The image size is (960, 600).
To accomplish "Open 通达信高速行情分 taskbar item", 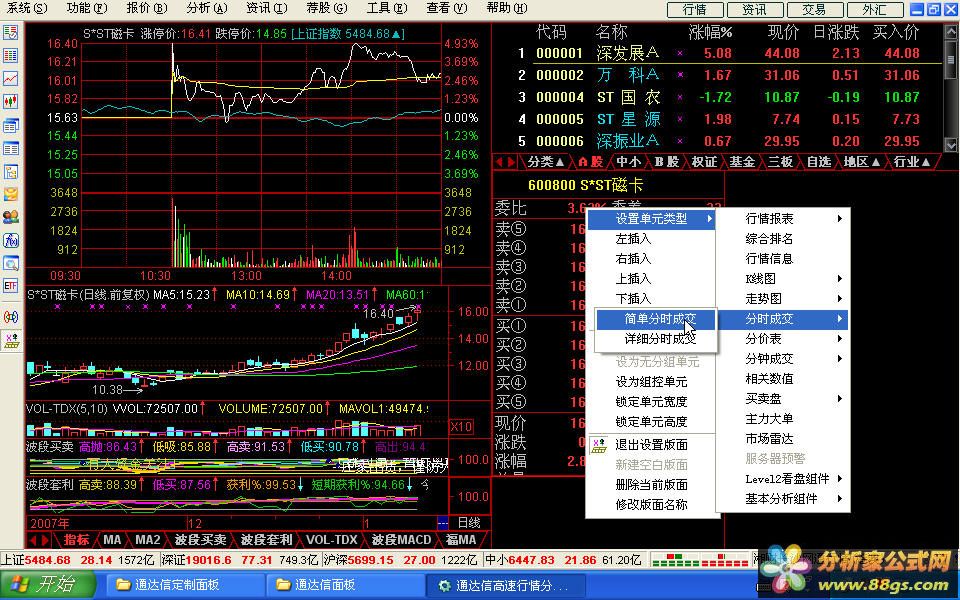I will [506, 585].
